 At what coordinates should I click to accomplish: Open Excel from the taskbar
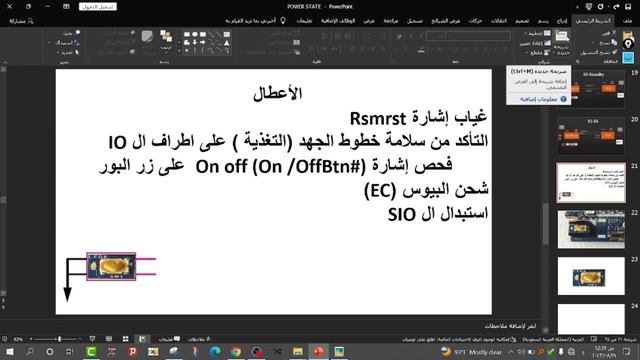click(153, 351)
